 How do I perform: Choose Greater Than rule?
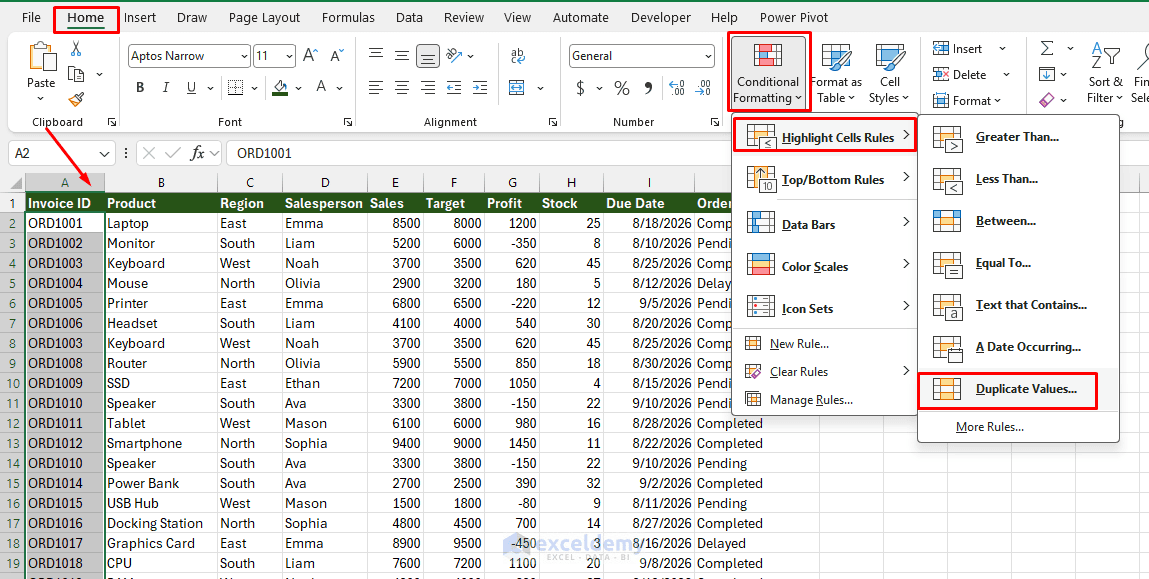1018,137
